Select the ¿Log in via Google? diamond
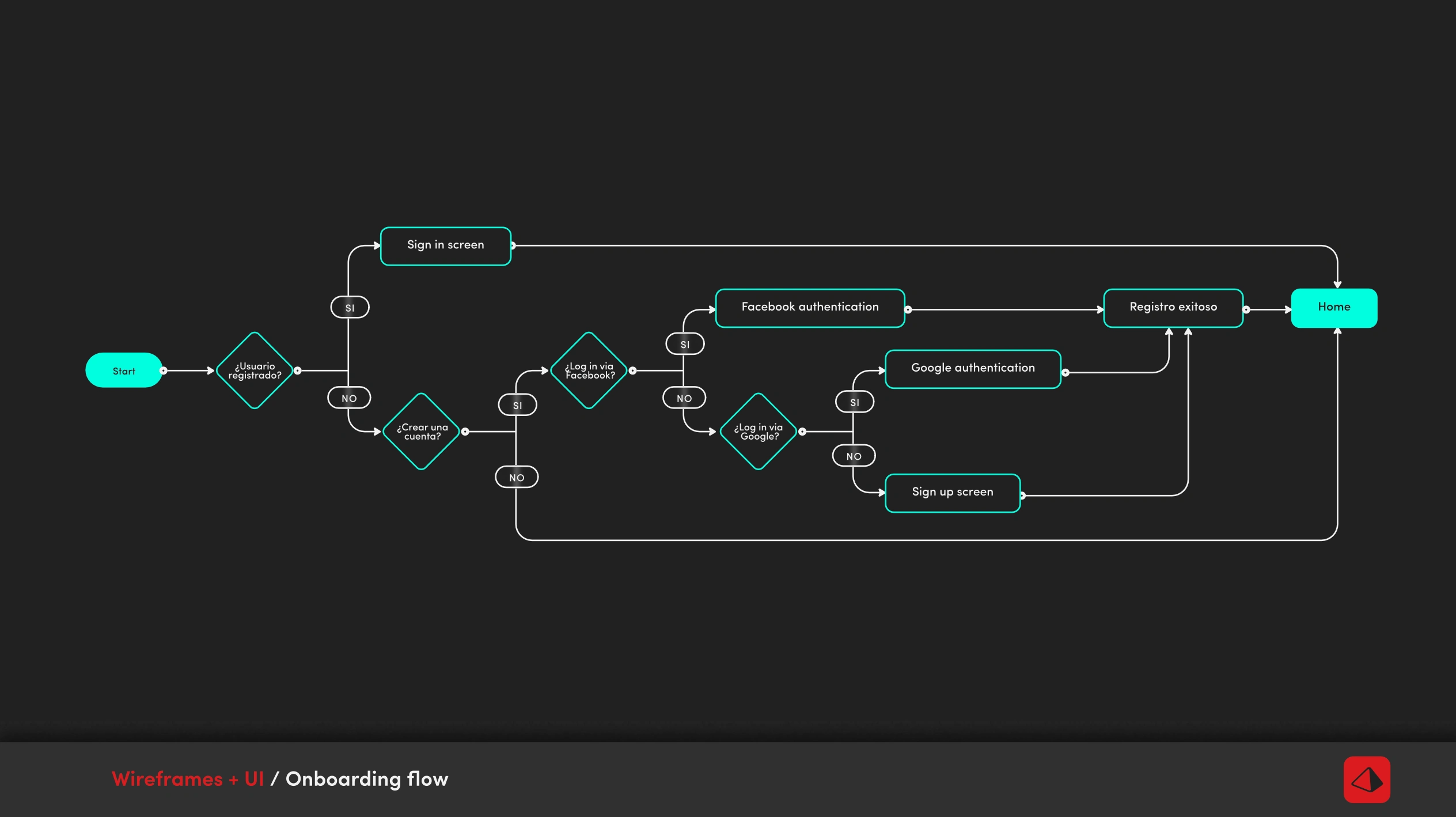Image resolution: width=1456 pixels, height=817 pixels. coord(759,432)
